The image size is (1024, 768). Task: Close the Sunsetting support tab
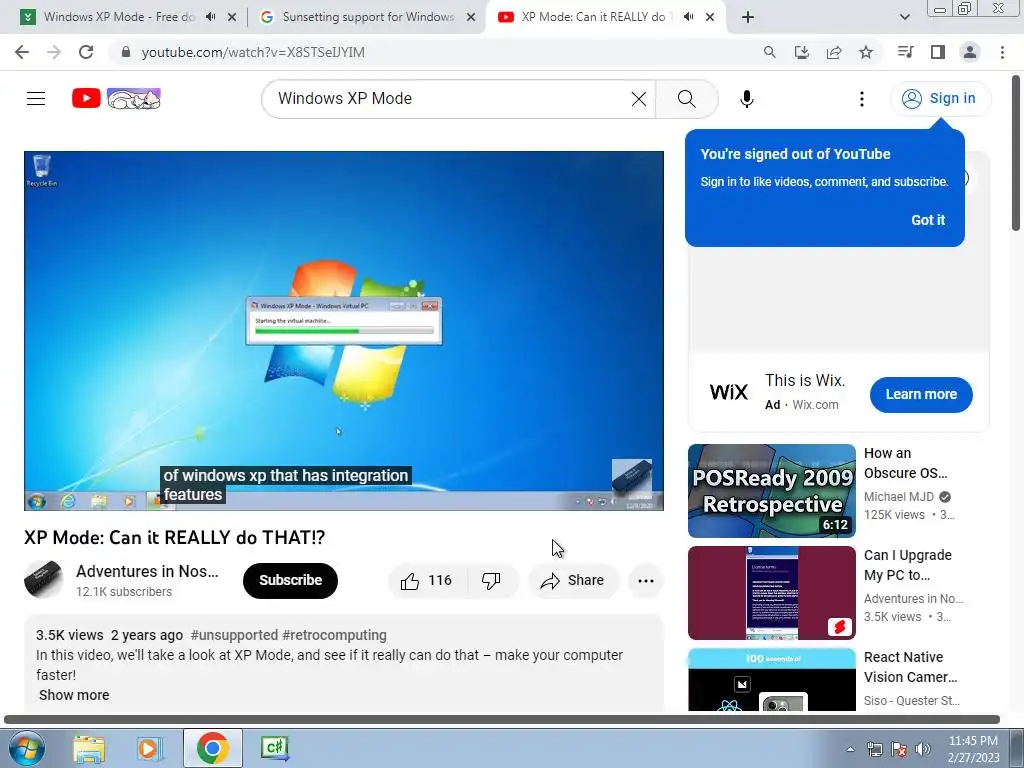(471, 17)
